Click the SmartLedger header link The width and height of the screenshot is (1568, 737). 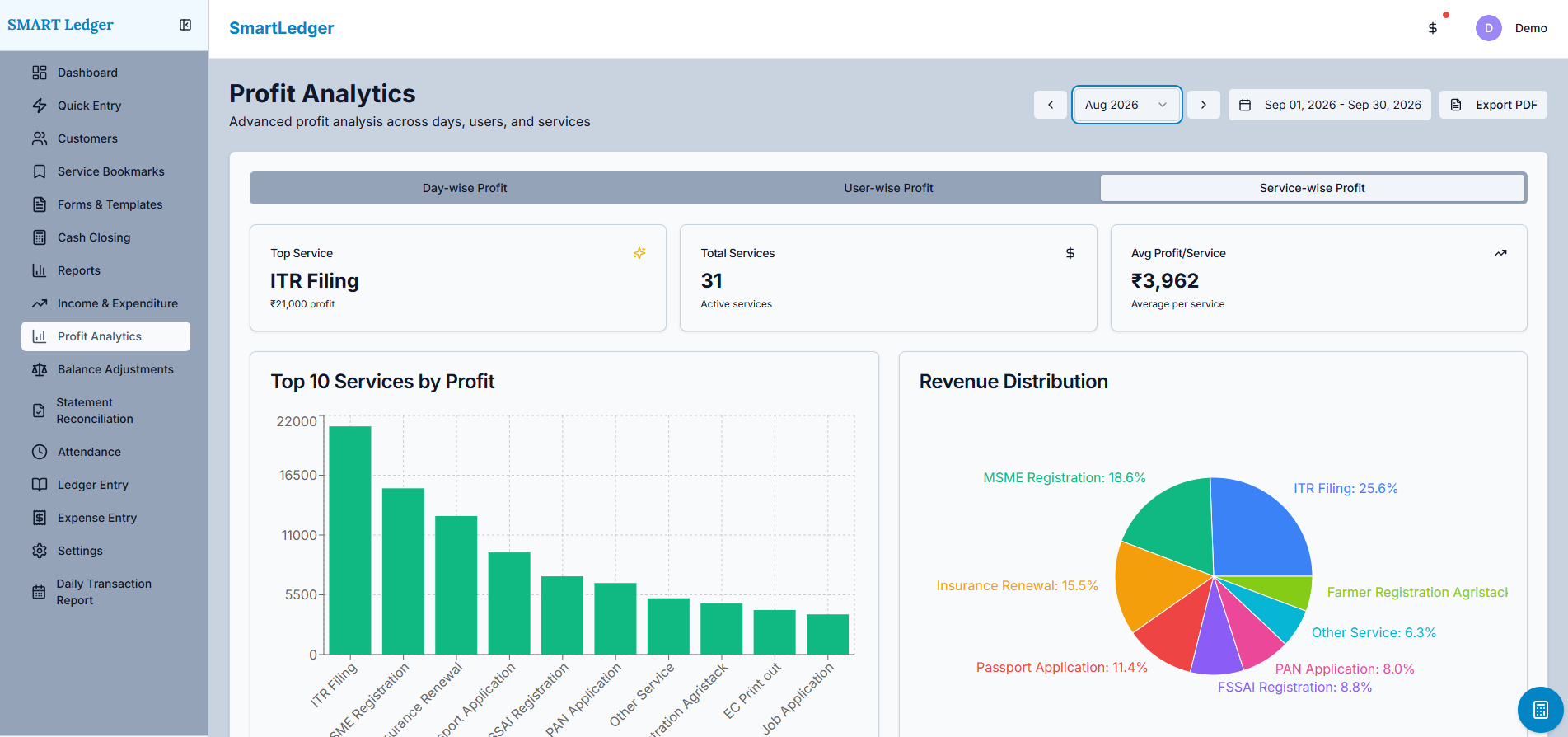click(281, 28)
